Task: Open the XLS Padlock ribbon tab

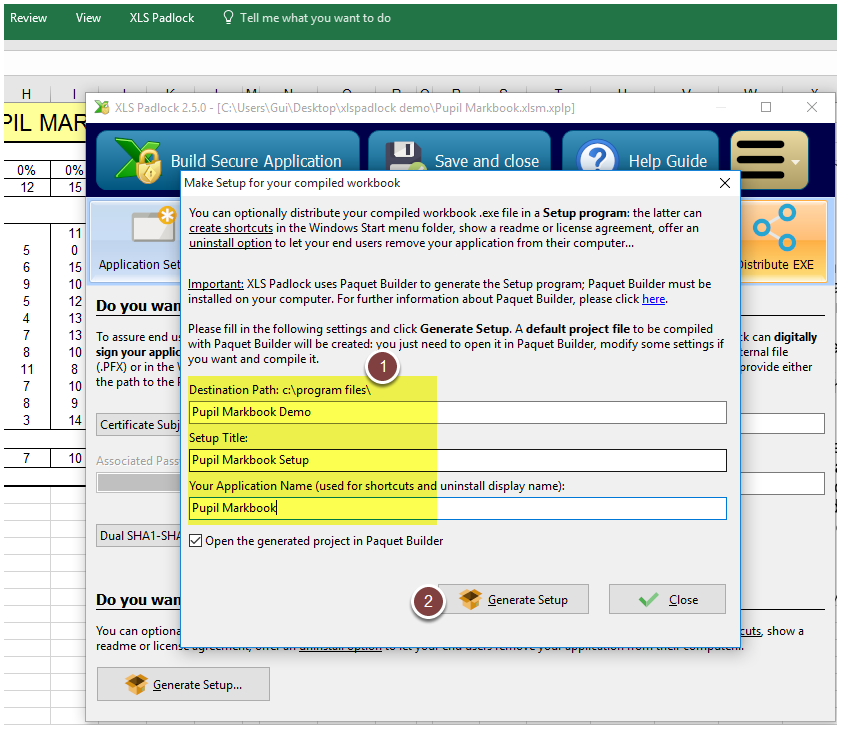Action: [162, 18]
